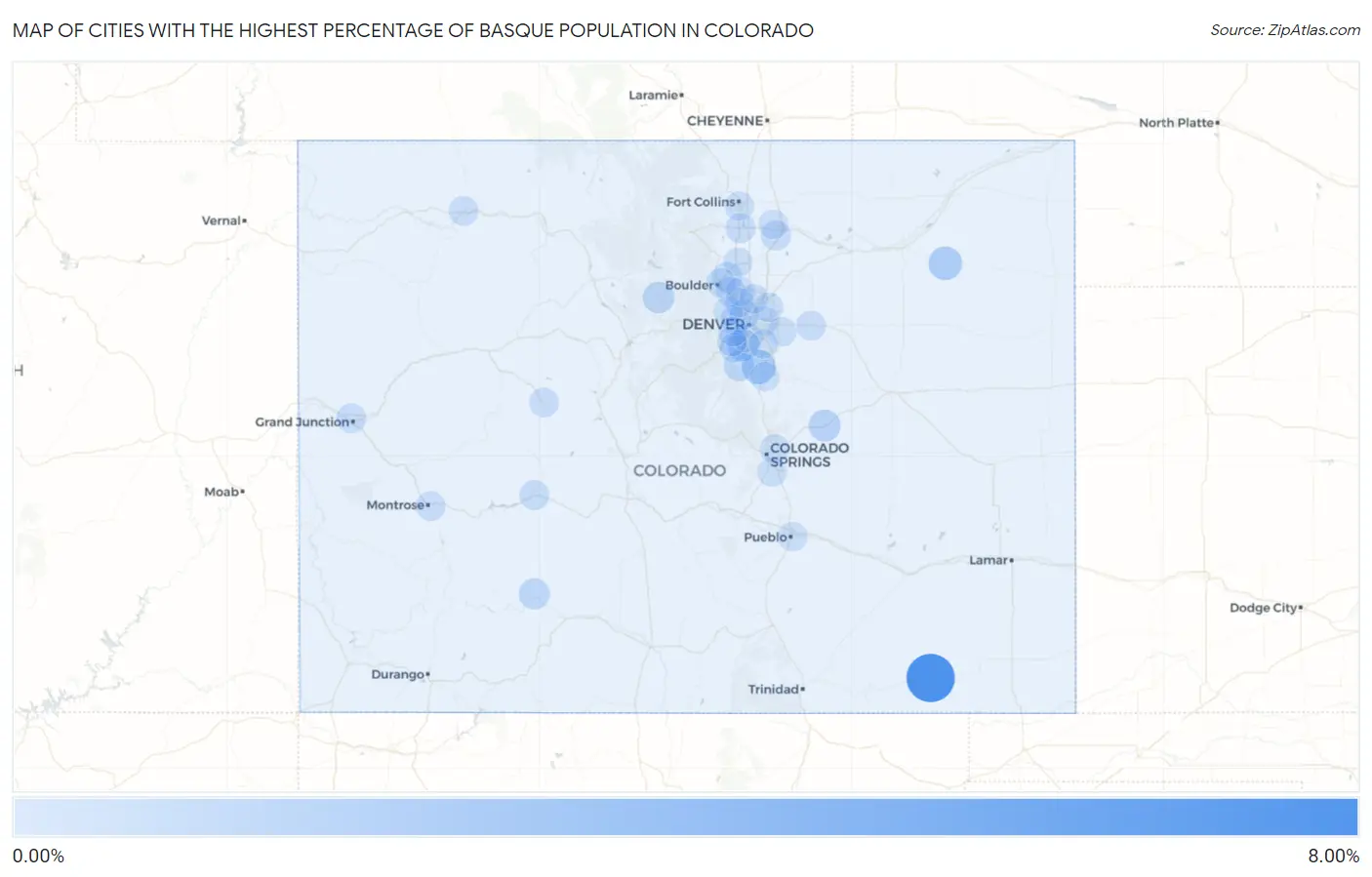
Task: Click the Vernal label
Action: click(221, 220)
